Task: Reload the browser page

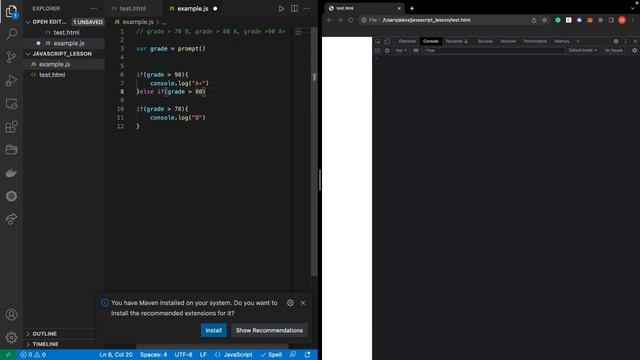Action: [351, 20]
